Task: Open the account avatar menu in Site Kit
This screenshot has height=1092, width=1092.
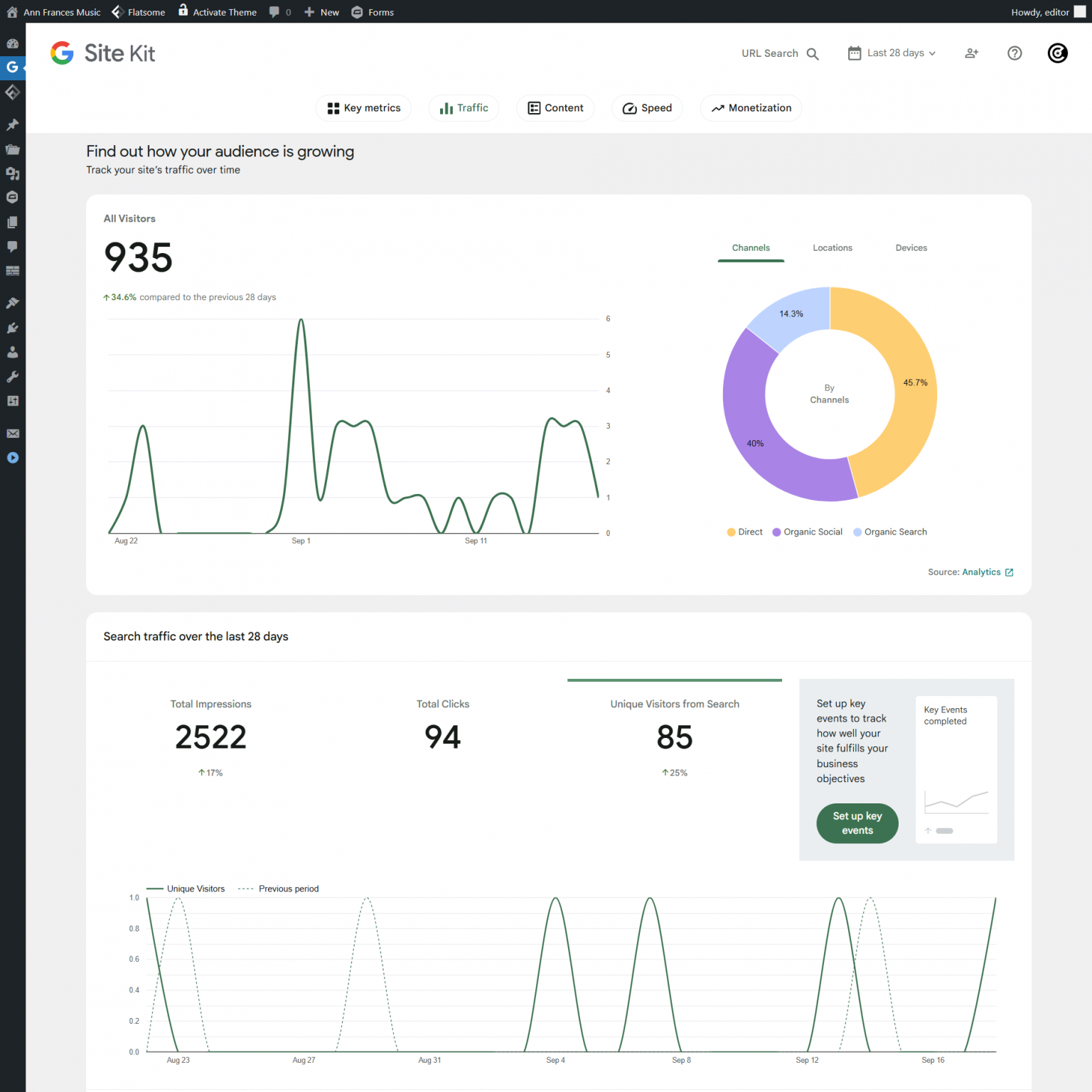Action: [x=1057, y=53]
